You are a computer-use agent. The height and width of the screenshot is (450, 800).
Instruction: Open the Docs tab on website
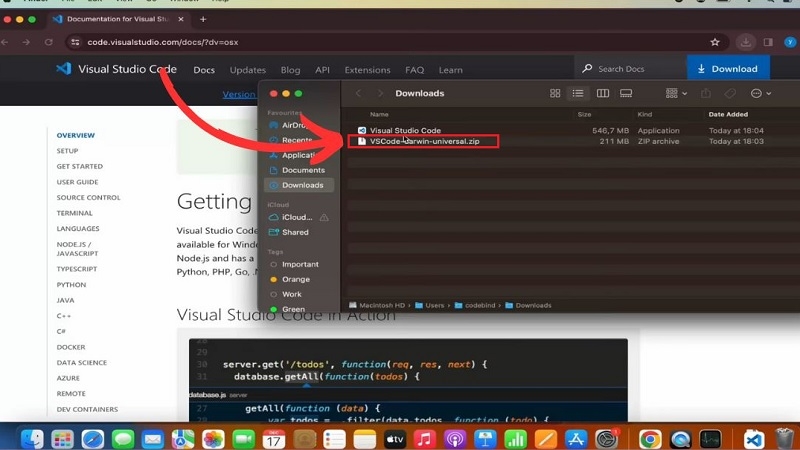204,70
